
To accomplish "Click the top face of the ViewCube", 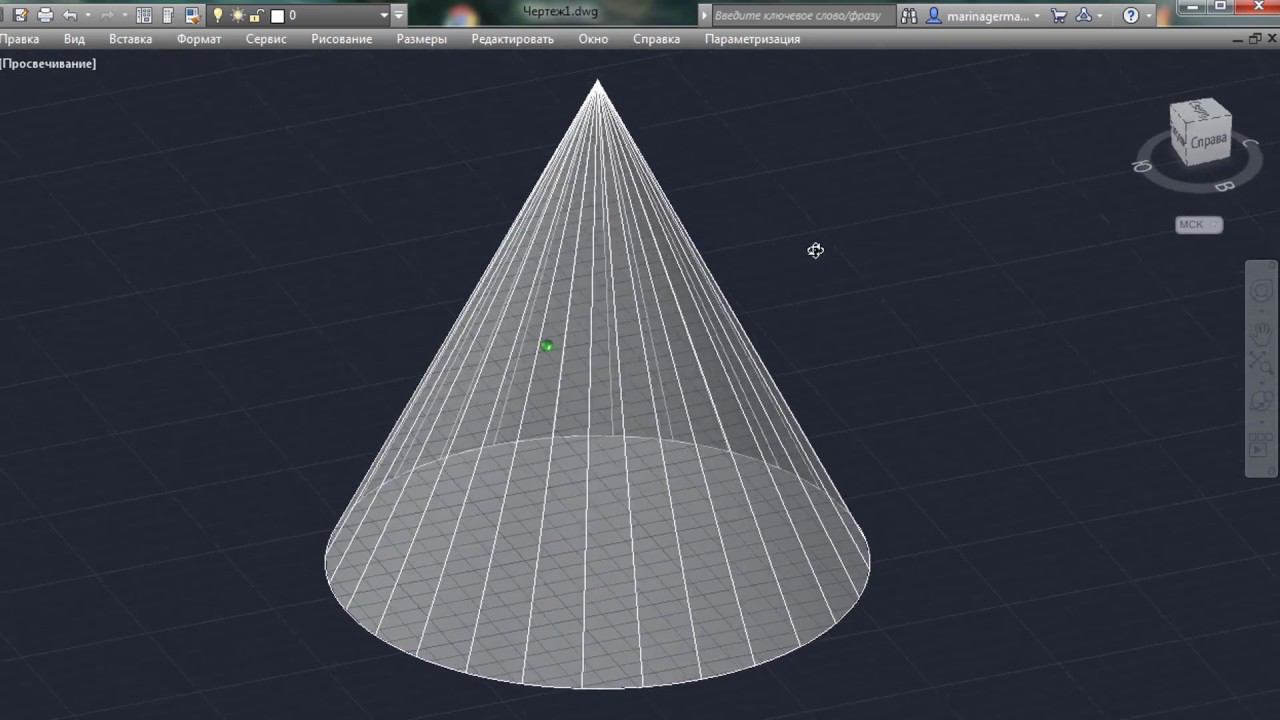I will 1198,110.
